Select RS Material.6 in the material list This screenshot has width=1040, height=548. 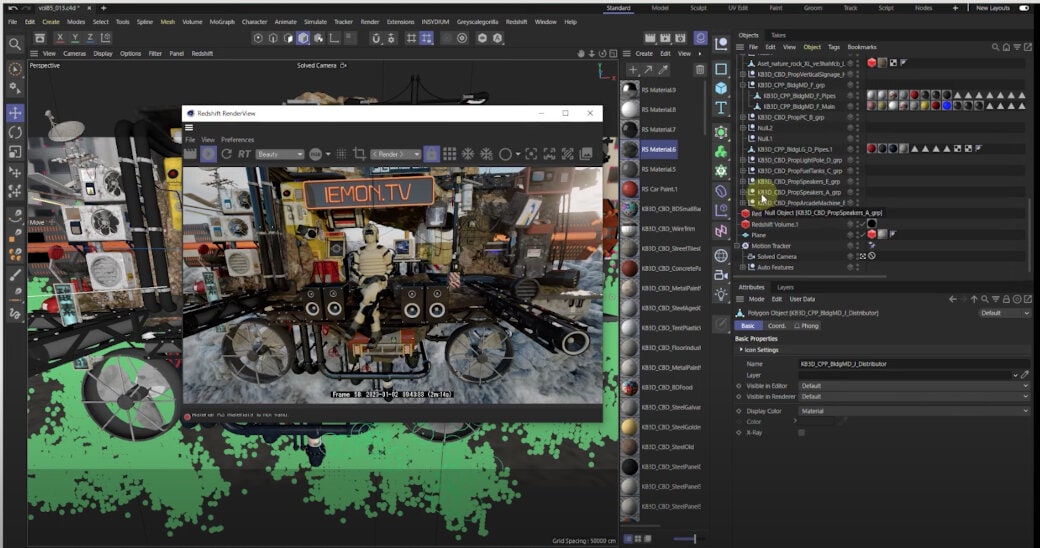coord(659,149)
